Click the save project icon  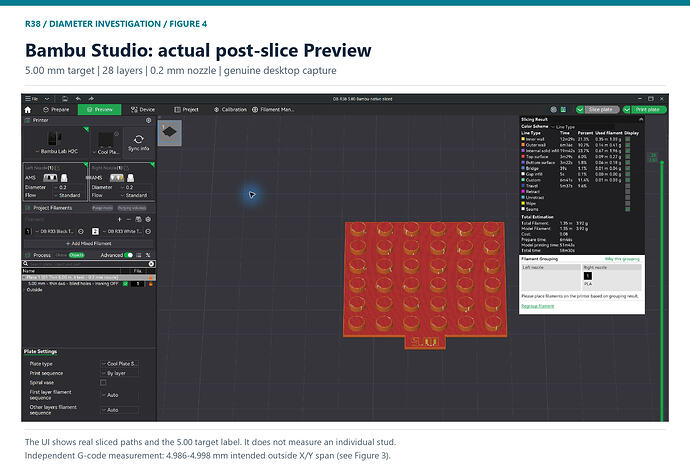[x=65, y=99]
